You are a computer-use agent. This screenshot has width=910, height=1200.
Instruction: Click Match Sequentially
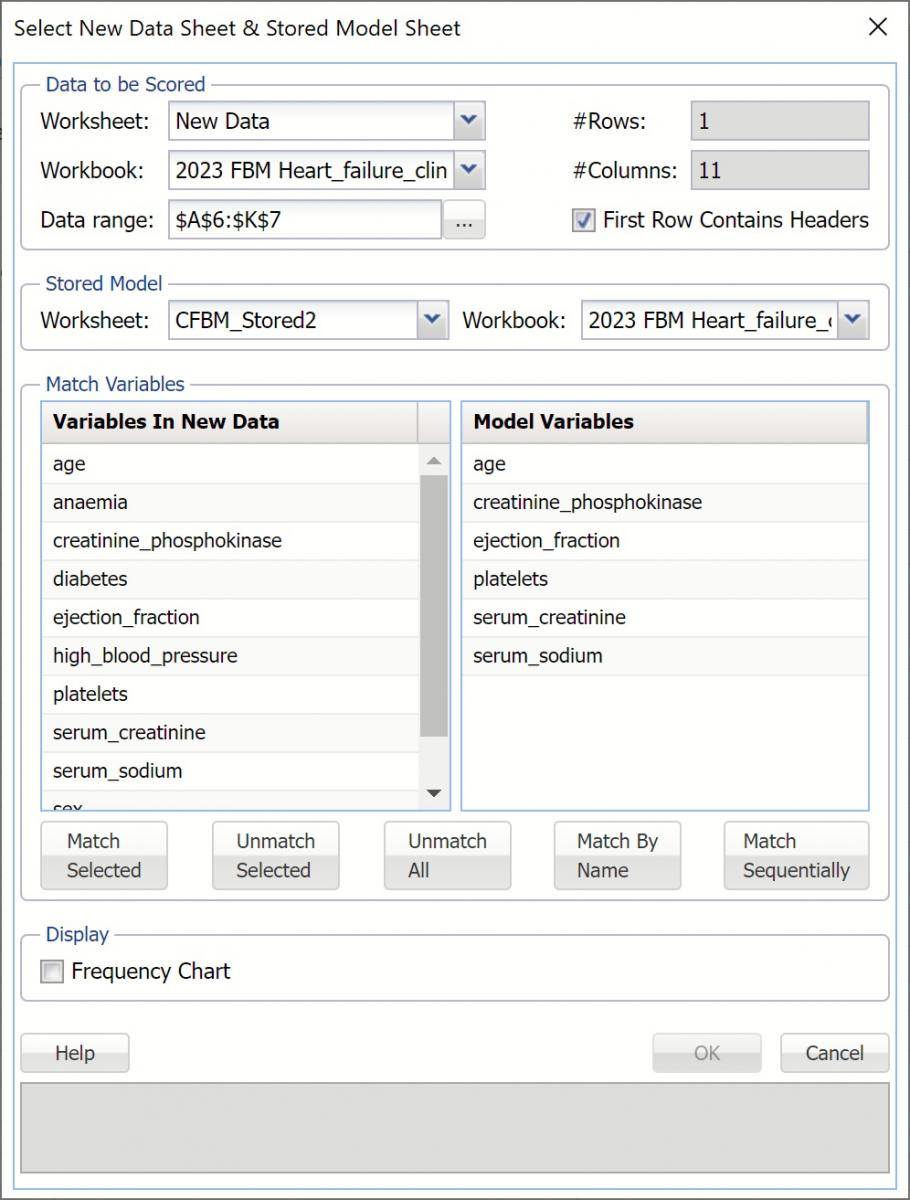click(795, 855)
